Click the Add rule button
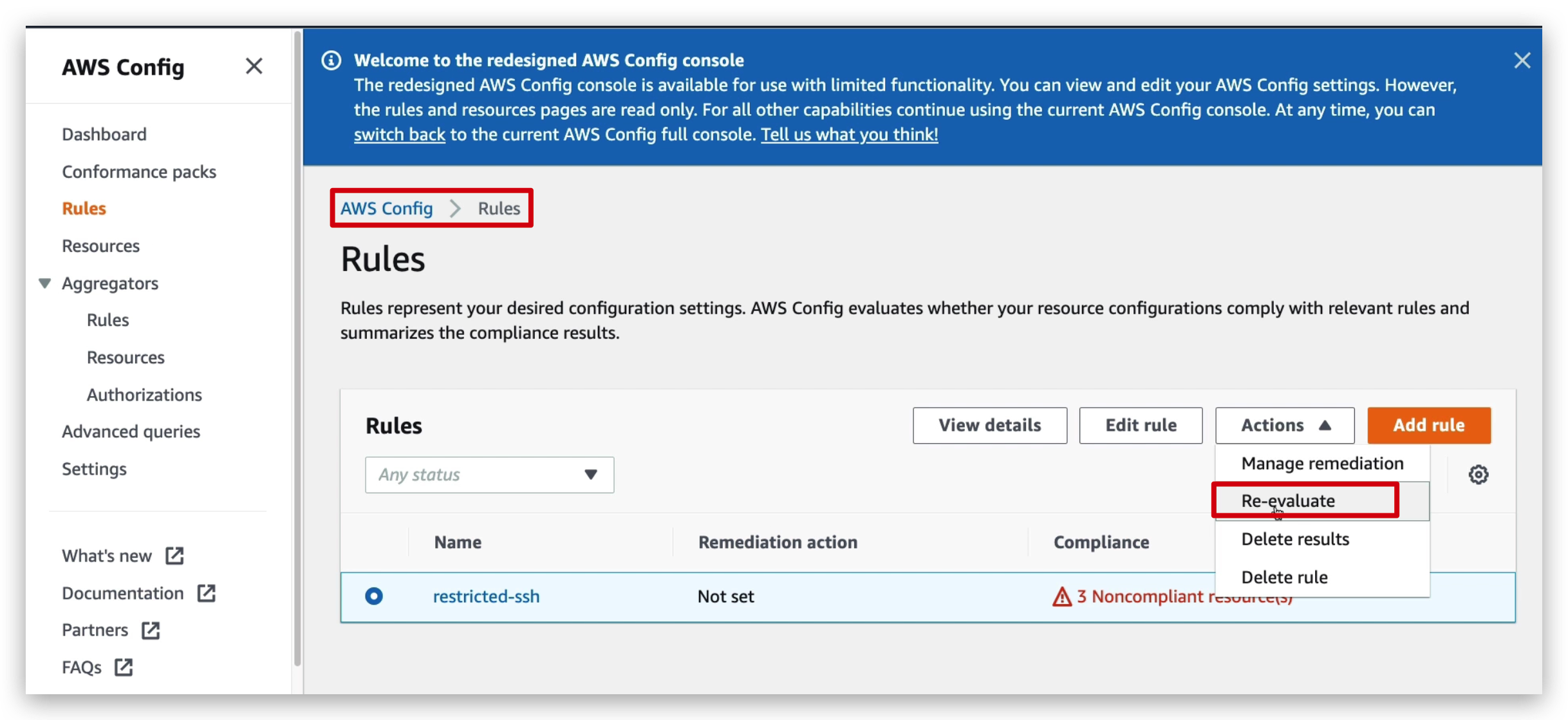Viewport: 1568px width, 720px height. (x=1429, y=425)
